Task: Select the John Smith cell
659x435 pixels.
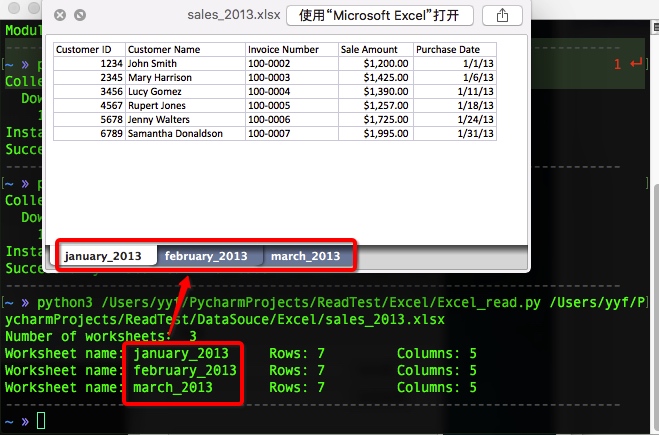Action: coord(185,63)
